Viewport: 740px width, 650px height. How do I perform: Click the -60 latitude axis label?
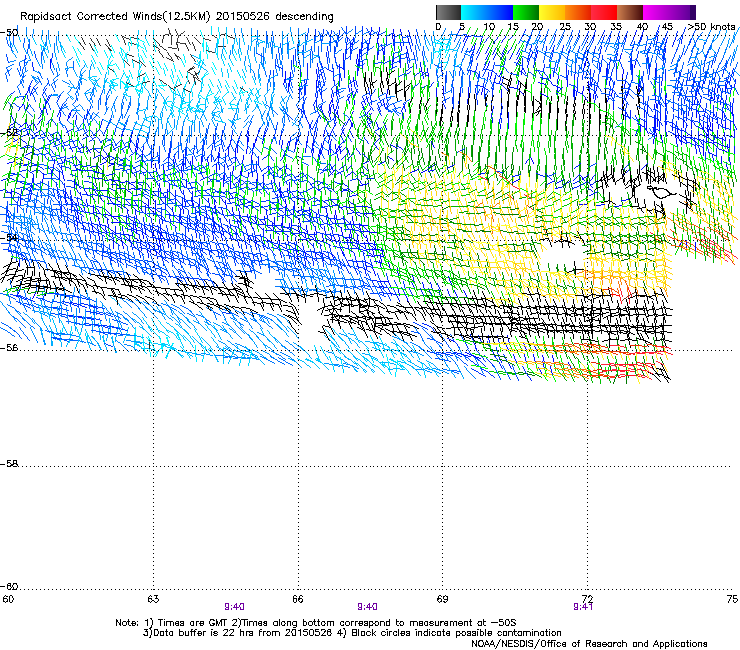click(x=9, y=586)
